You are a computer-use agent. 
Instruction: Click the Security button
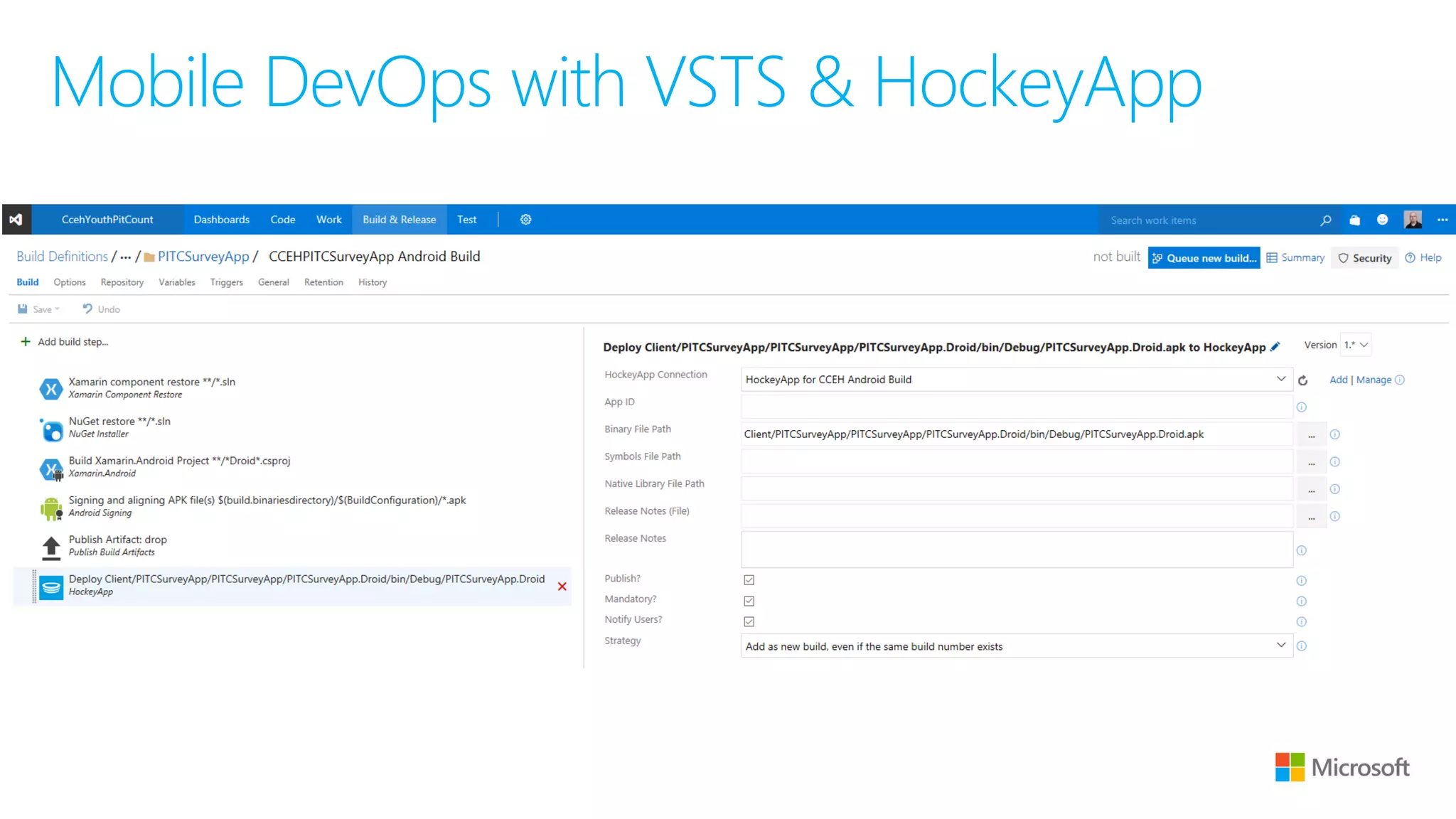pyautogui.click(x=1365, y=258)
